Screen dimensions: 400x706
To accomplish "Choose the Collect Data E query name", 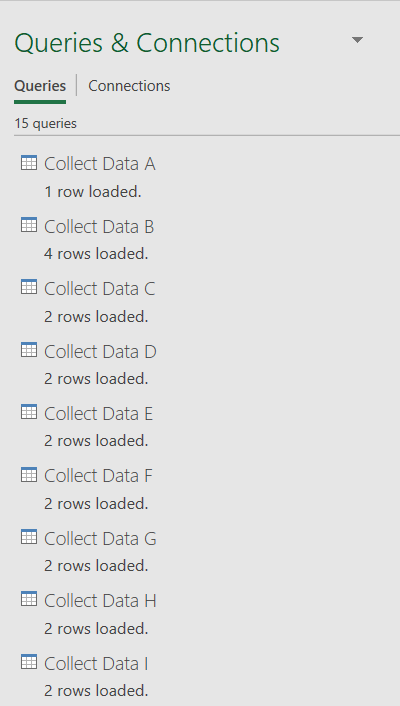I will [99, 414].
